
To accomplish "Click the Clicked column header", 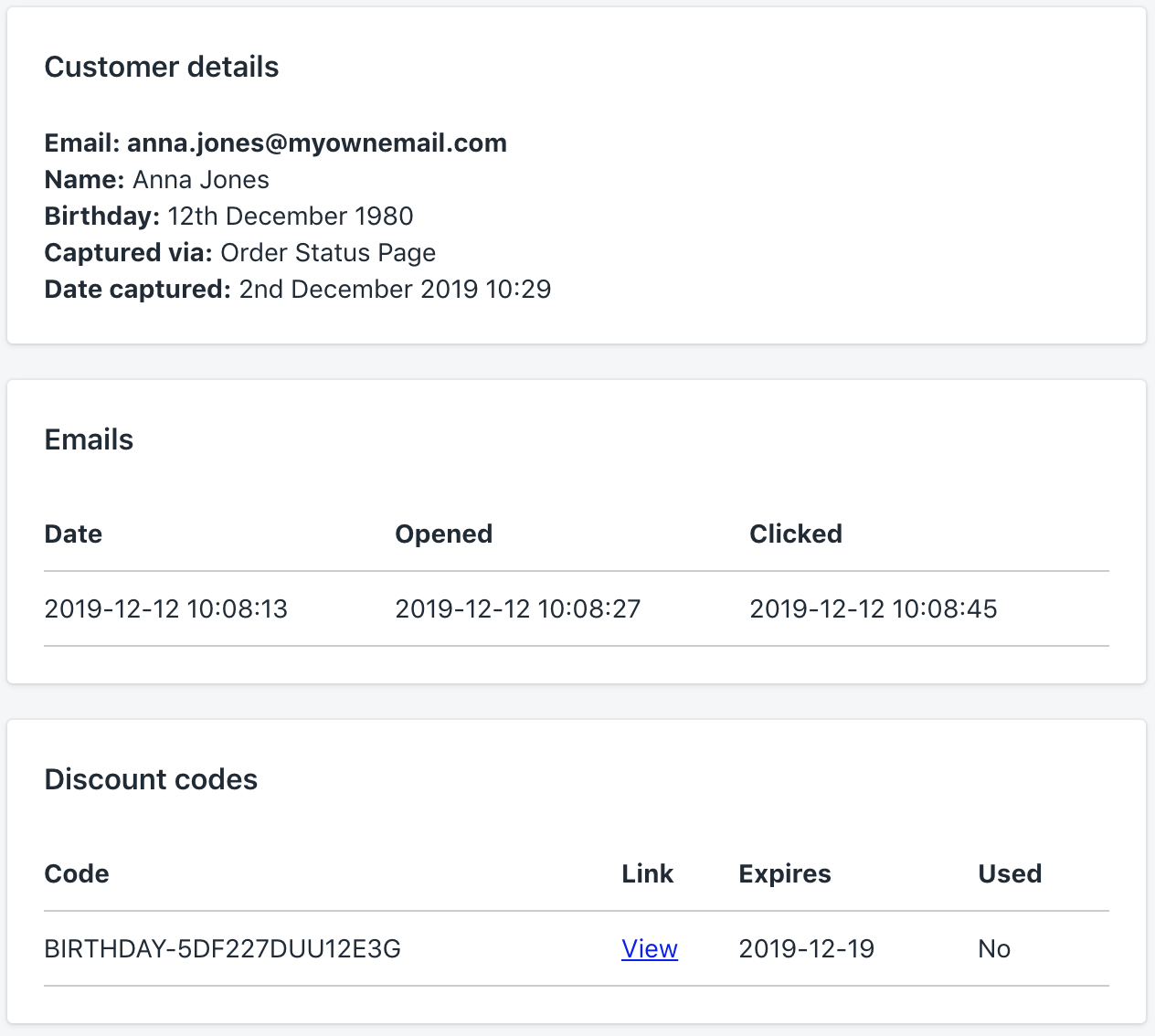I will [x=795, y=534].
